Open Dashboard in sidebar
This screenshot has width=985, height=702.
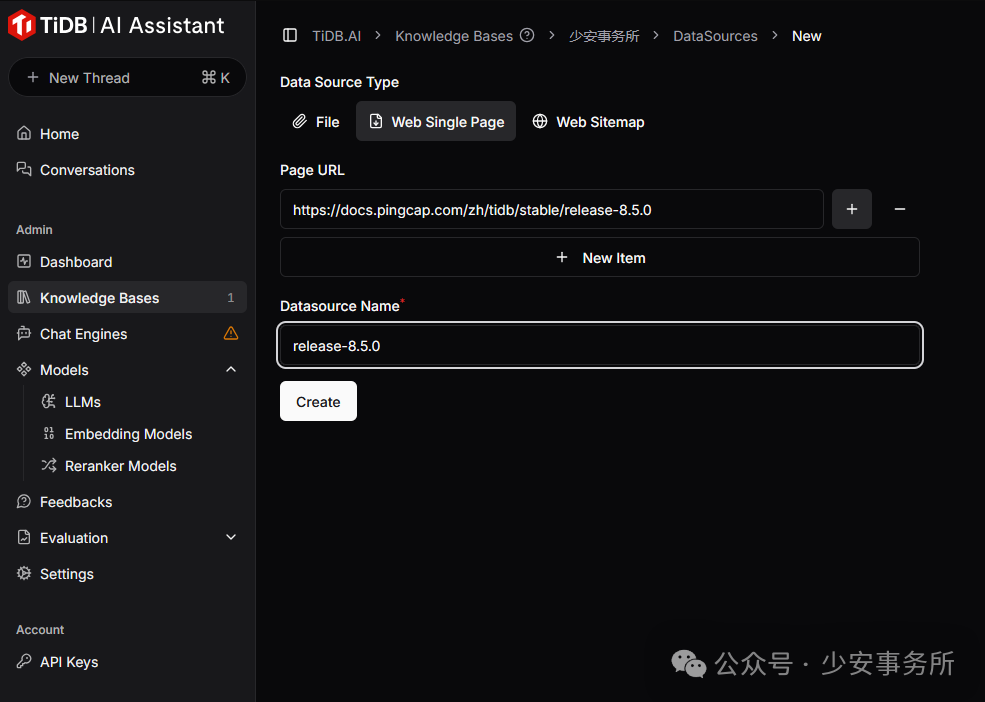point(127,262)
